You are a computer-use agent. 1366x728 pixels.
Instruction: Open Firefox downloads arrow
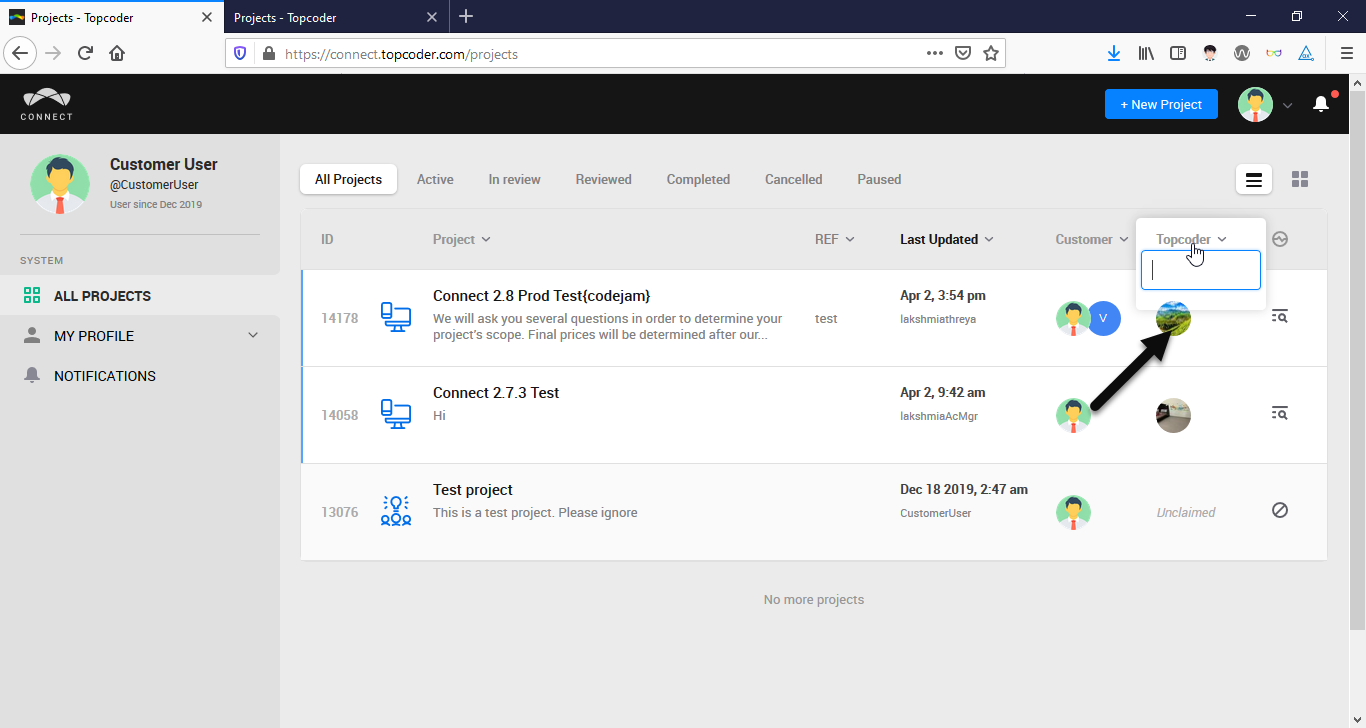tap(1114, 53)
